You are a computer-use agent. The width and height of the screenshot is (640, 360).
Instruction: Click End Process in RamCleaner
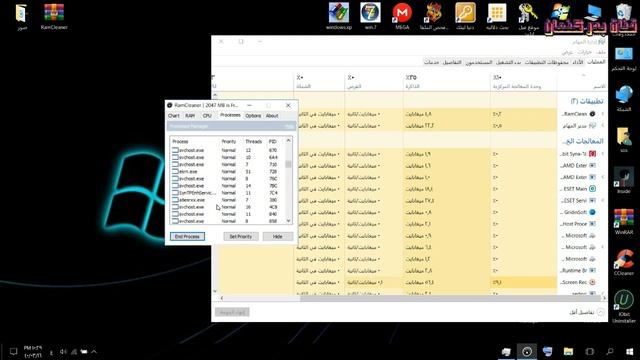[x=187, y=237]
